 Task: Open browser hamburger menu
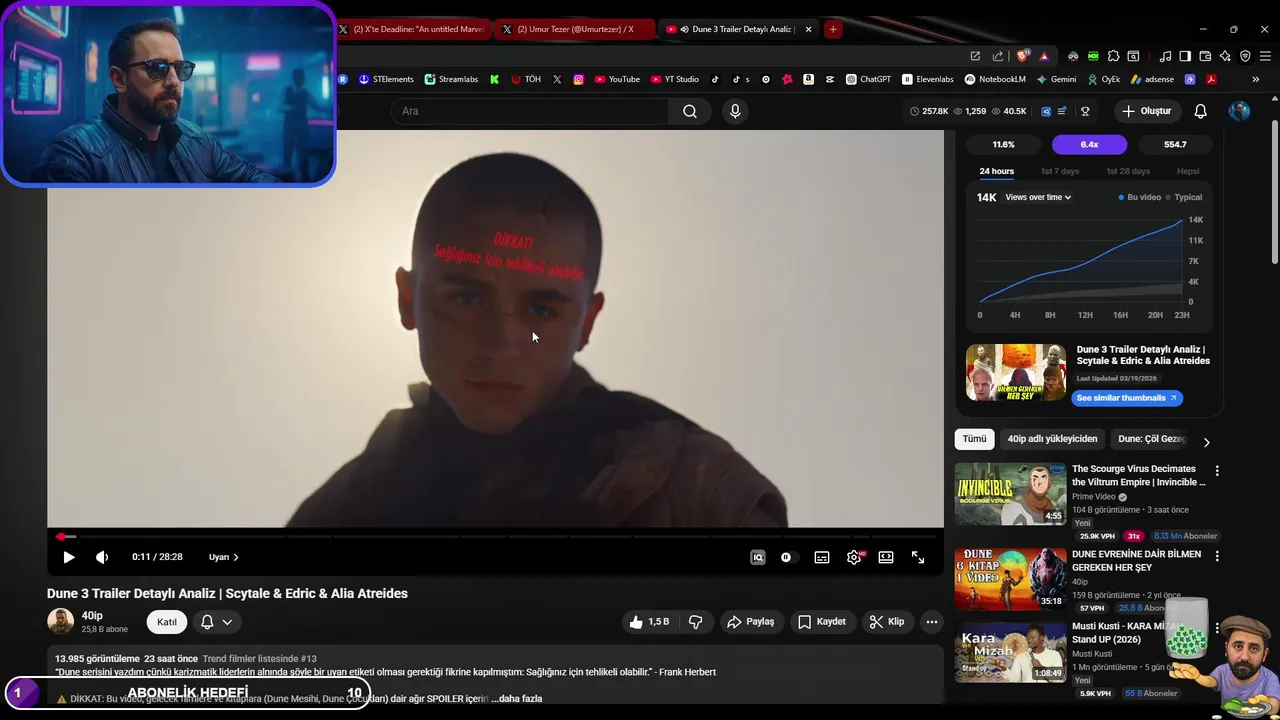click(1265, 56)
